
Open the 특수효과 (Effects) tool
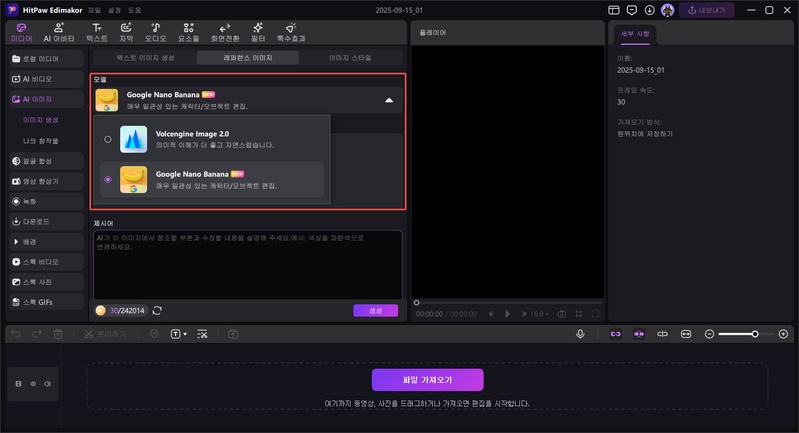click(x=292, y=32)
